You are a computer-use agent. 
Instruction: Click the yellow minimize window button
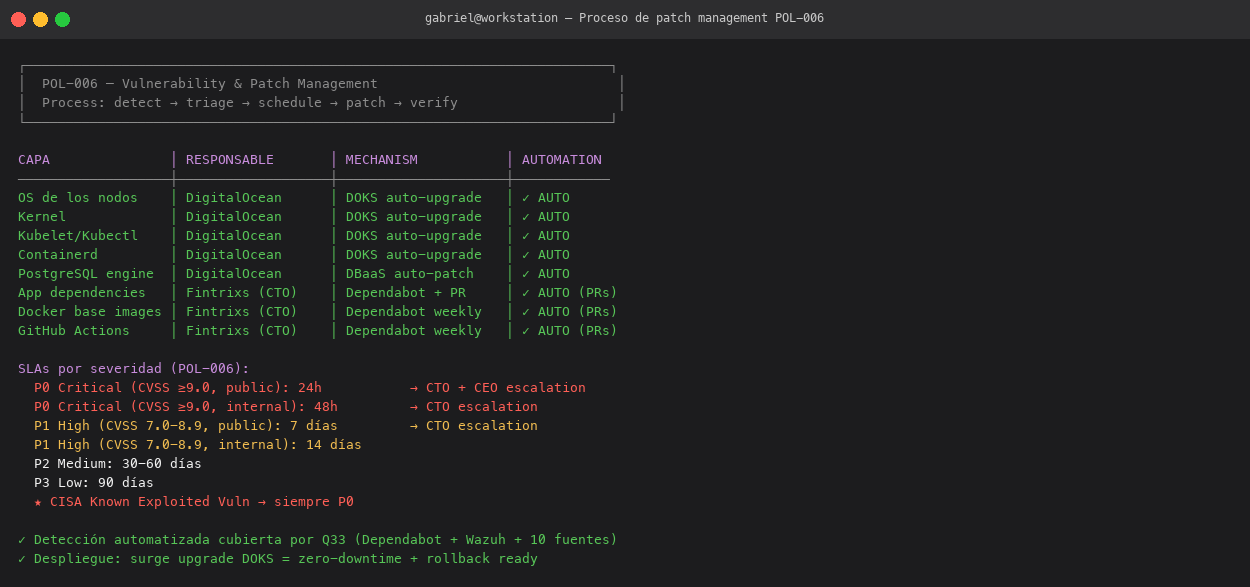coord(40,19)
